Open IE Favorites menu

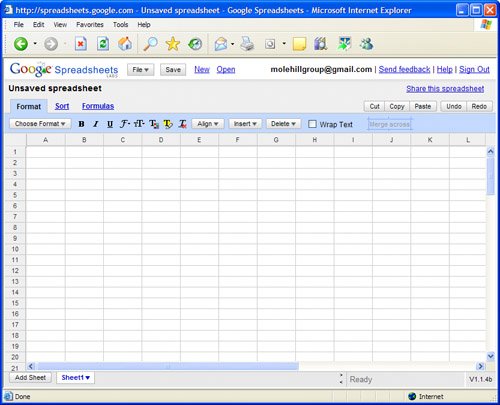(90, 25)
